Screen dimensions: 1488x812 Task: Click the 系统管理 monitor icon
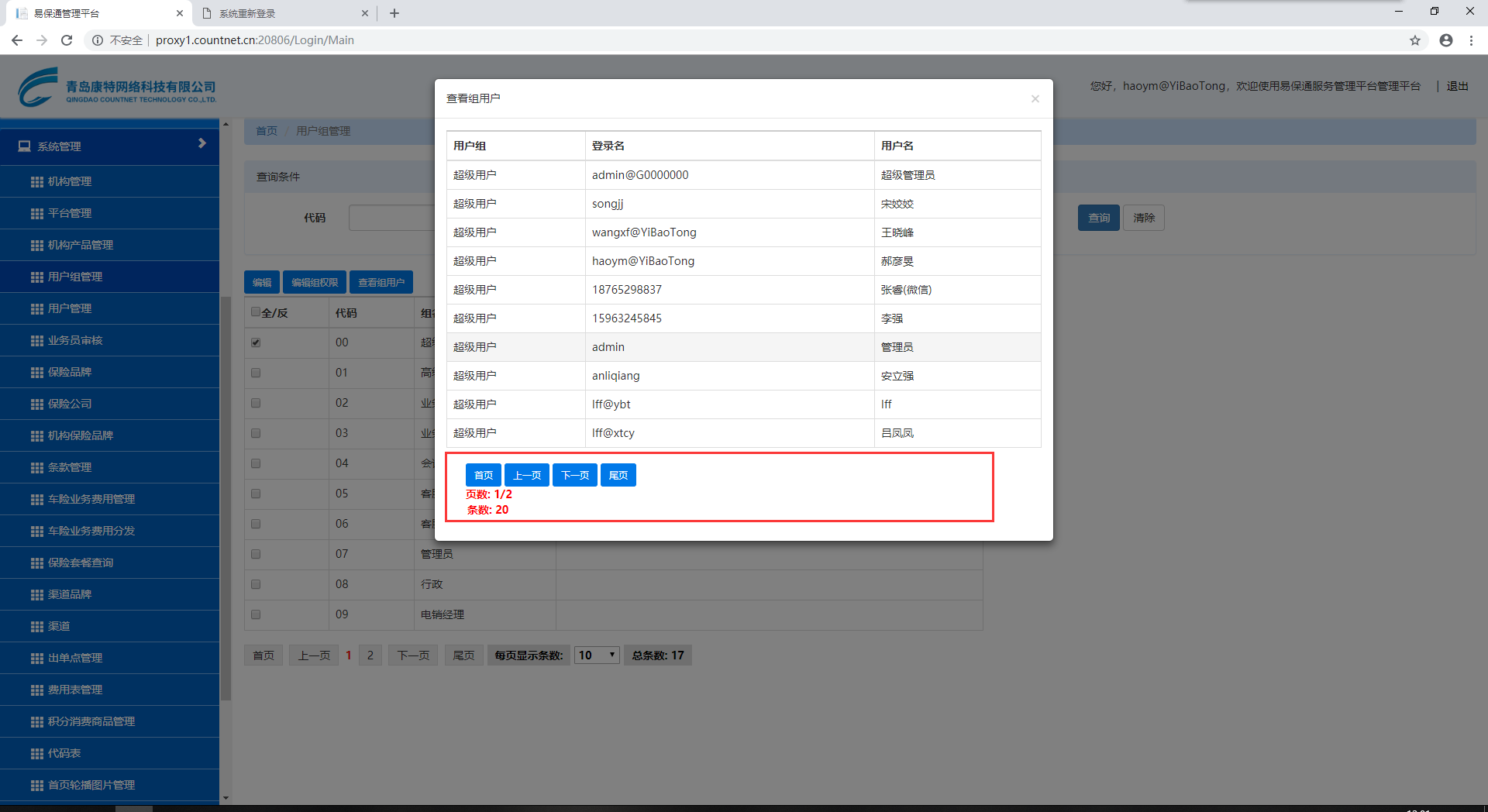tap(25, 146)
